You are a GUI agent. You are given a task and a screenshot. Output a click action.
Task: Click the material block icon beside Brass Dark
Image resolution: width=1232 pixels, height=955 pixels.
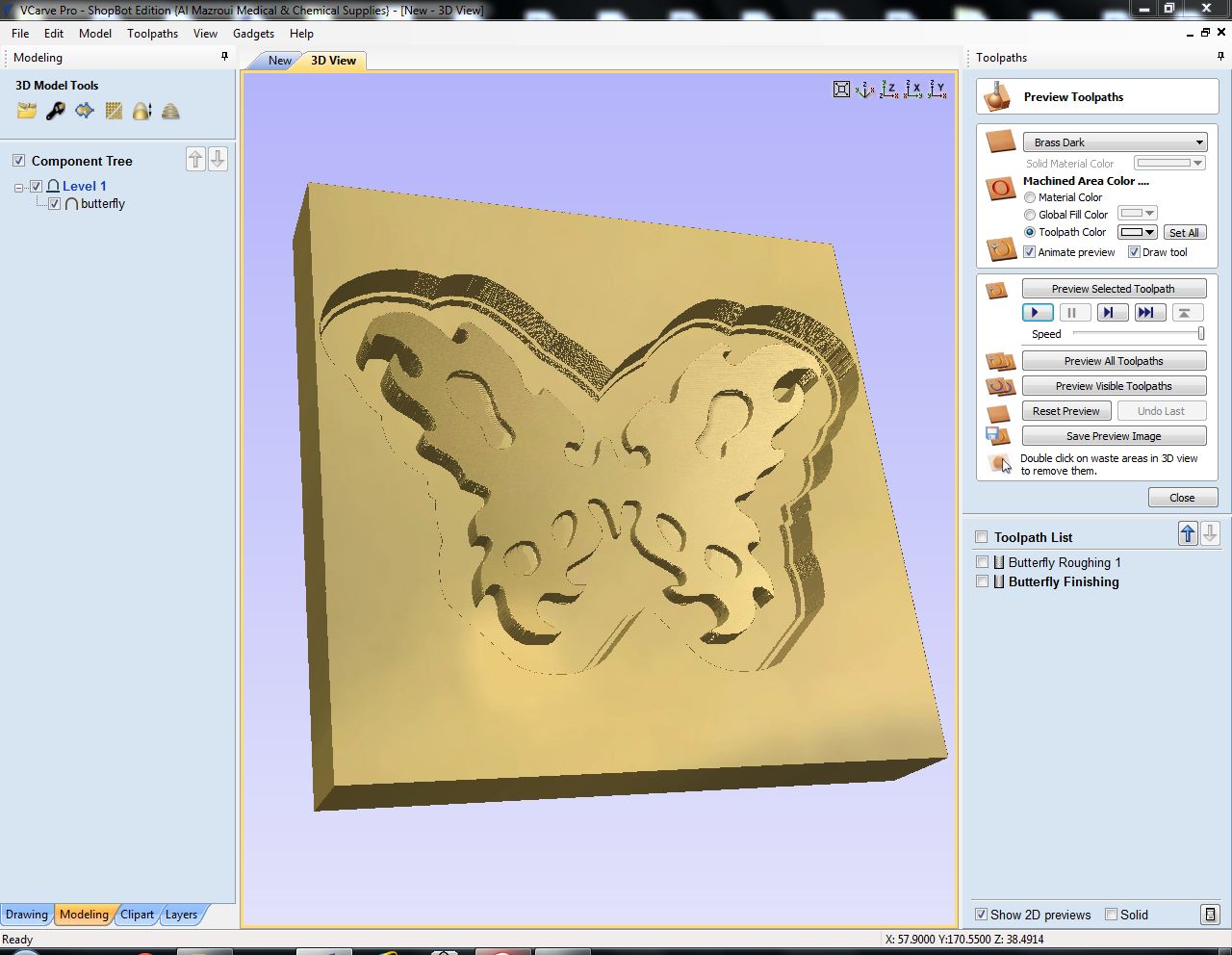[1001, 142]
